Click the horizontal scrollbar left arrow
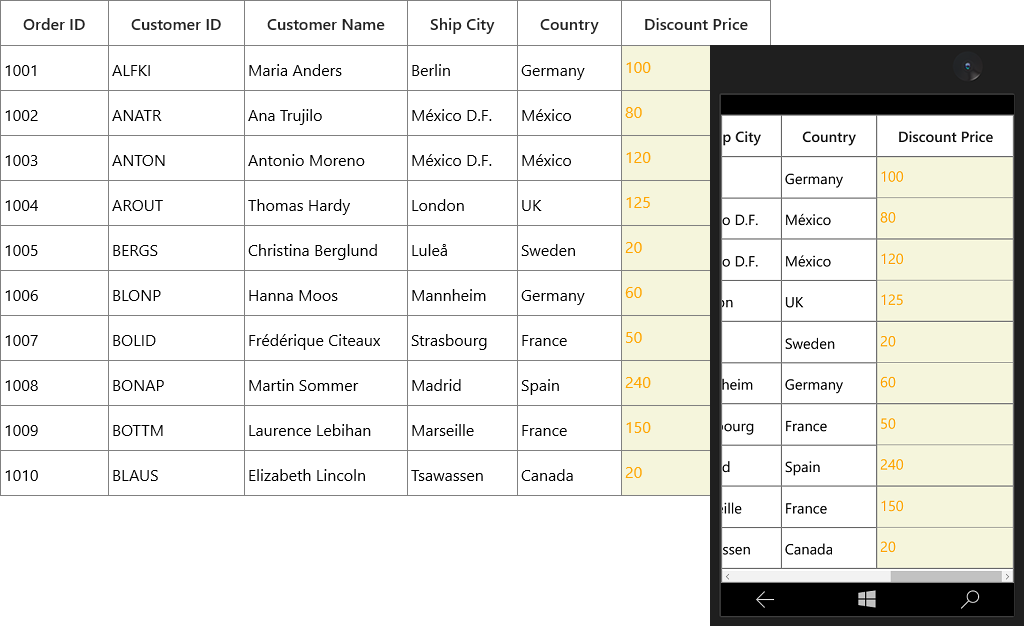Image resolution: width=1024 pixels, height=626 pixels. pyautogui.click(x=727, y=576)
